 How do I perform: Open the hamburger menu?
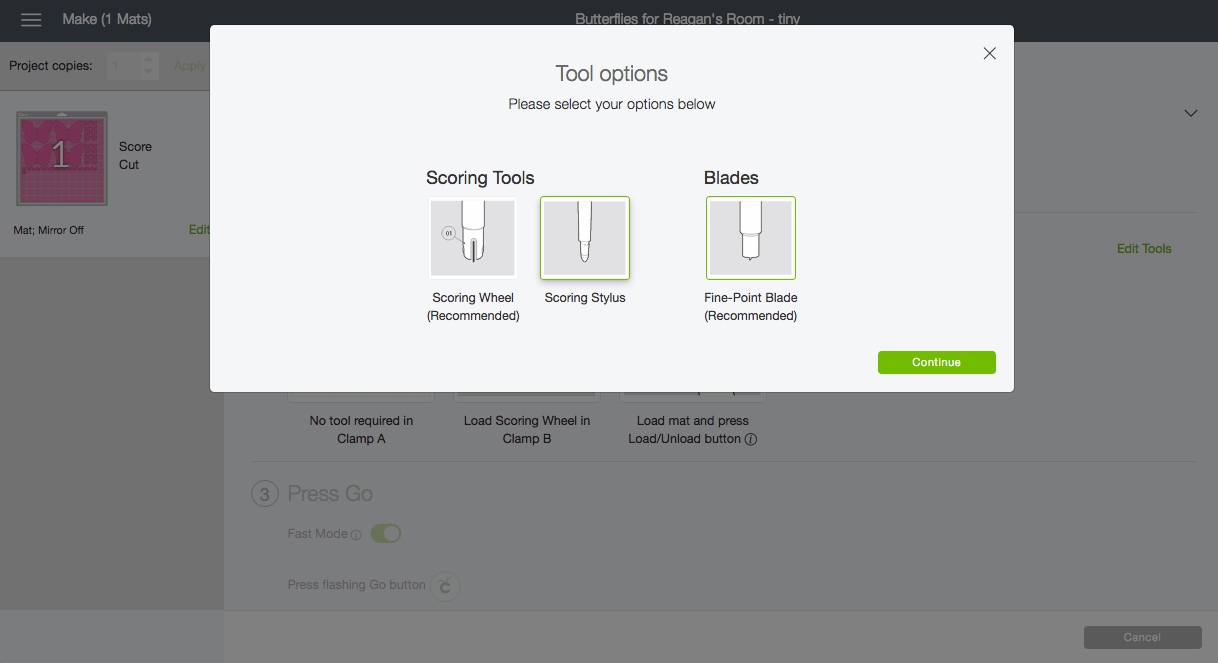31,19
